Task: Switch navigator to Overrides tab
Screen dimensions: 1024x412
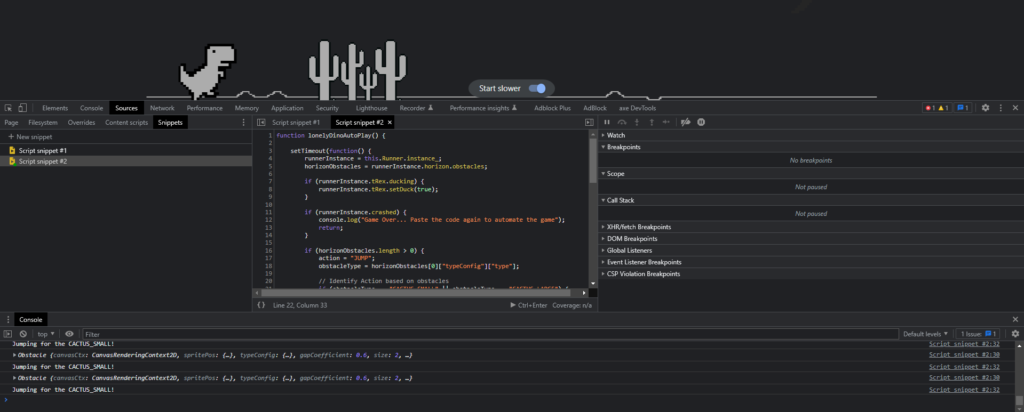Action: (x=81, y=122)
